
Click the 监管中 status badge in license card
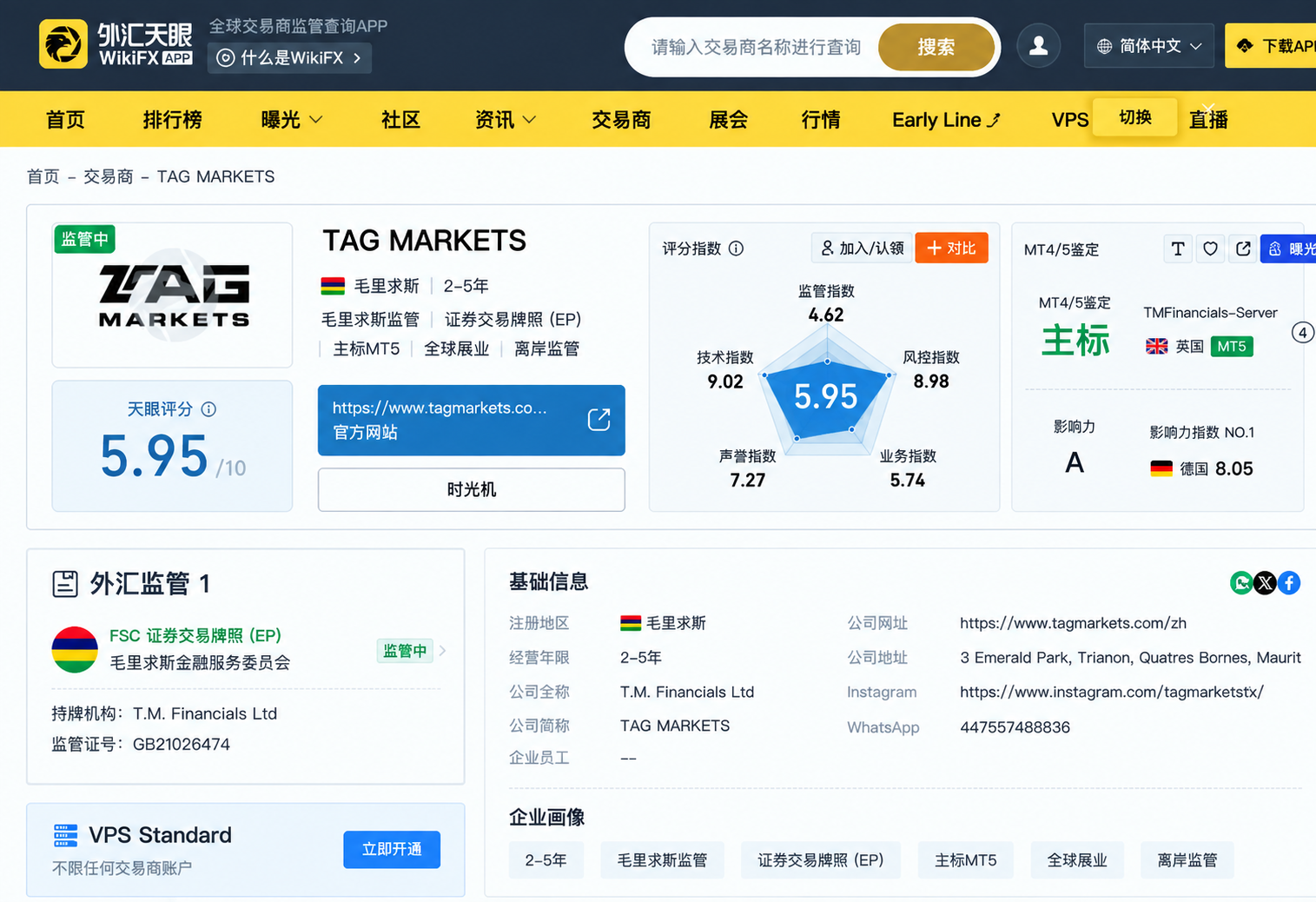(x=405, y=651)
